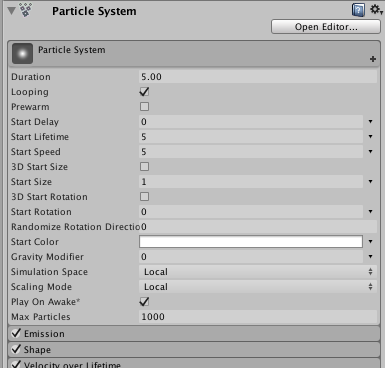Click the plus icon to add modules
Viewport: 385px width, 368px height.
[373, 59]
